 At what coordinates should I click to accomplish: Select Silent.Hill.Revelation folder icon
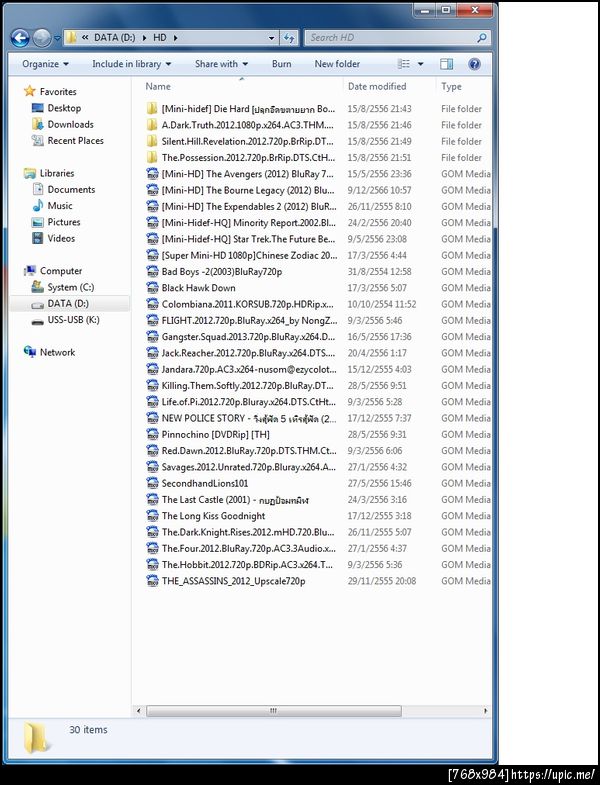152,141
